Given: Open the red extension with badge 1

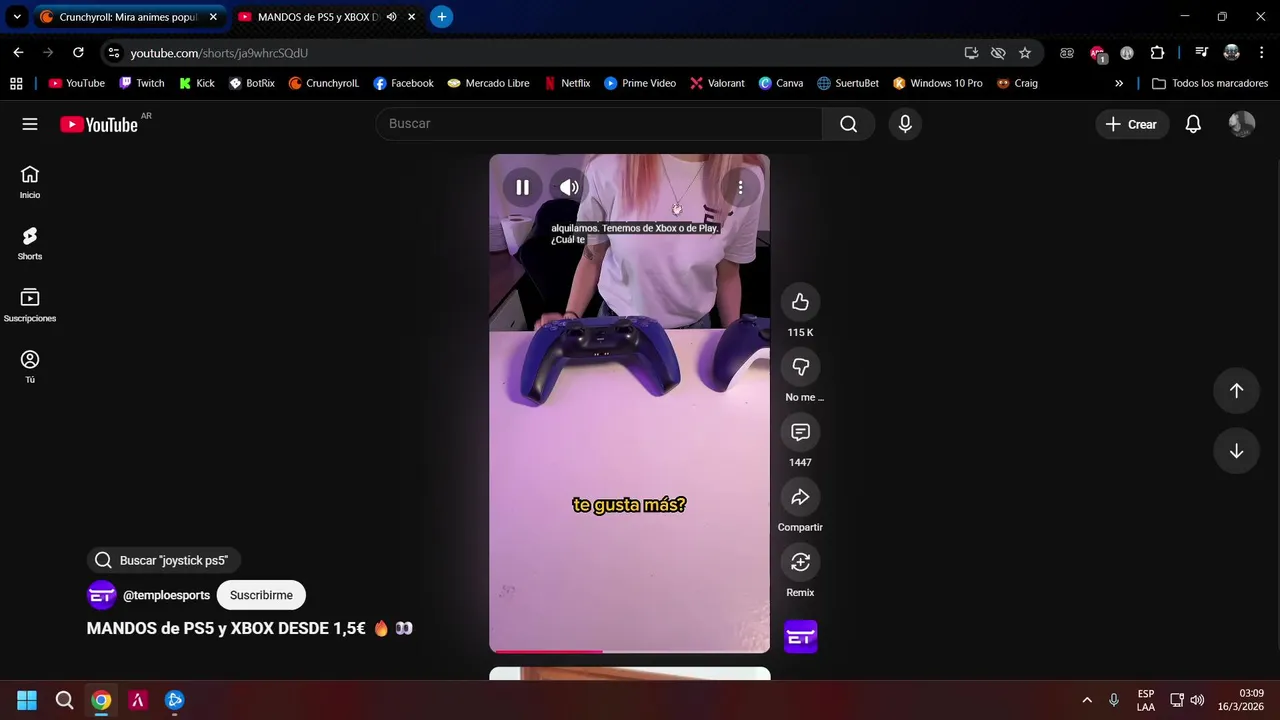Looking at the screenshot, I should pos(1098,54).
